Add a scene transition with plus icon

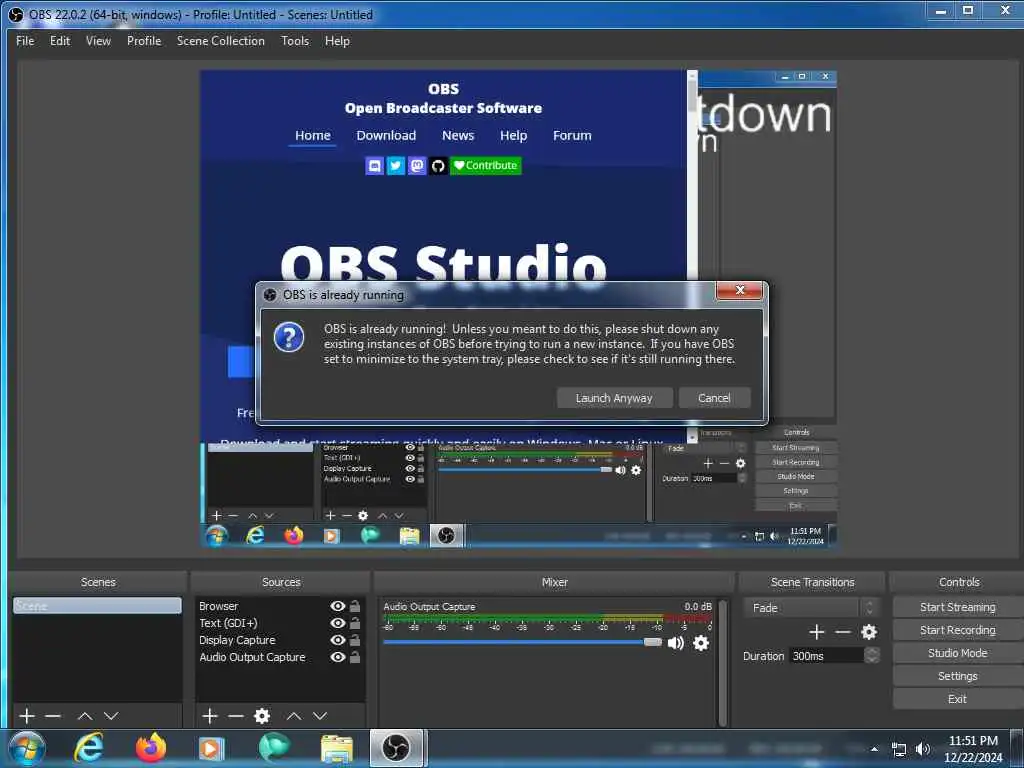coord(816,632)
